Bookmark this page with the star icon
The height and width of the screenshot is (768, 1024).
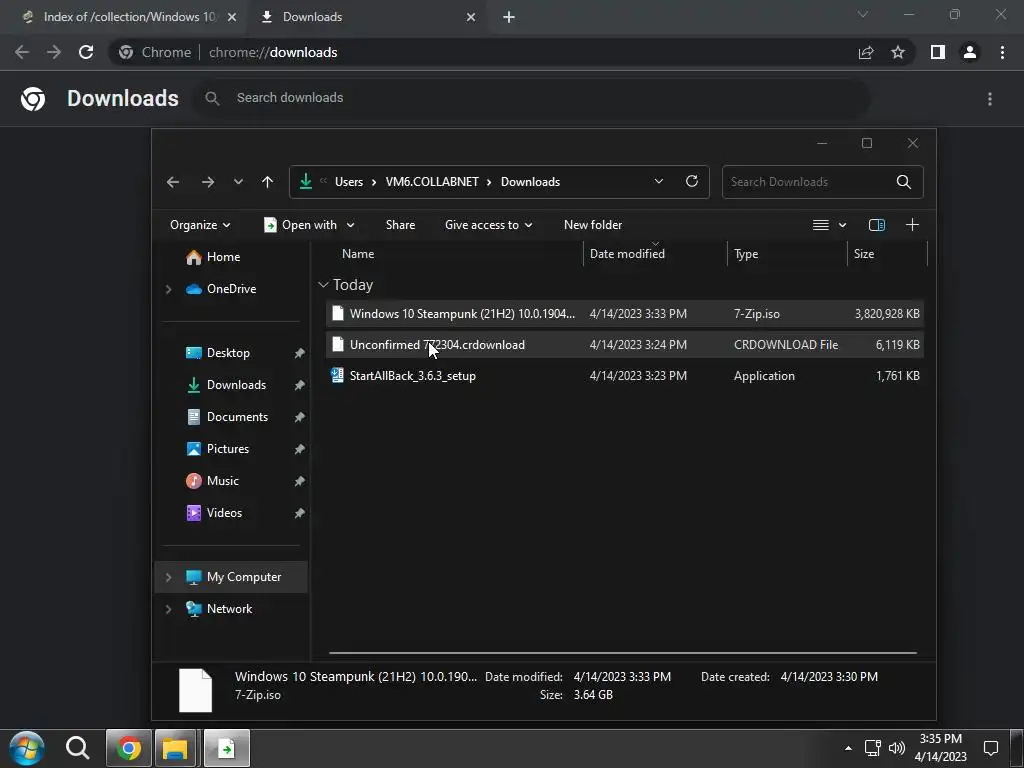coord(898,52)
